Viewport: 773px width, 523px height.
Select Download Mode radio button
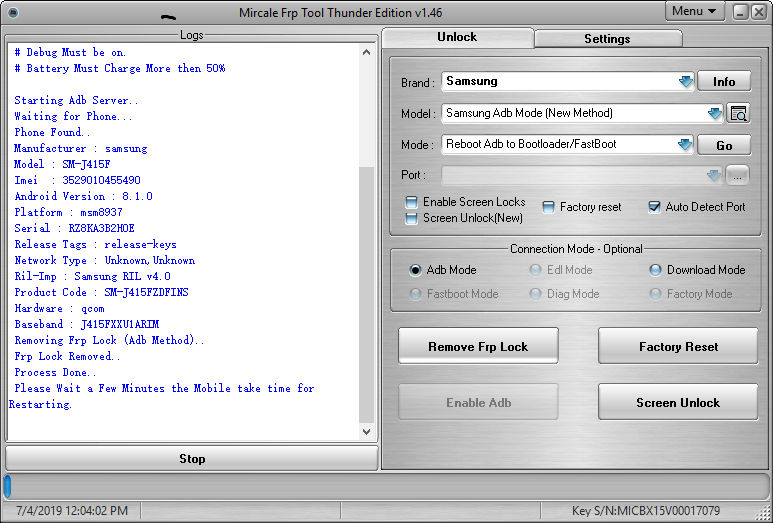[655, 270]
